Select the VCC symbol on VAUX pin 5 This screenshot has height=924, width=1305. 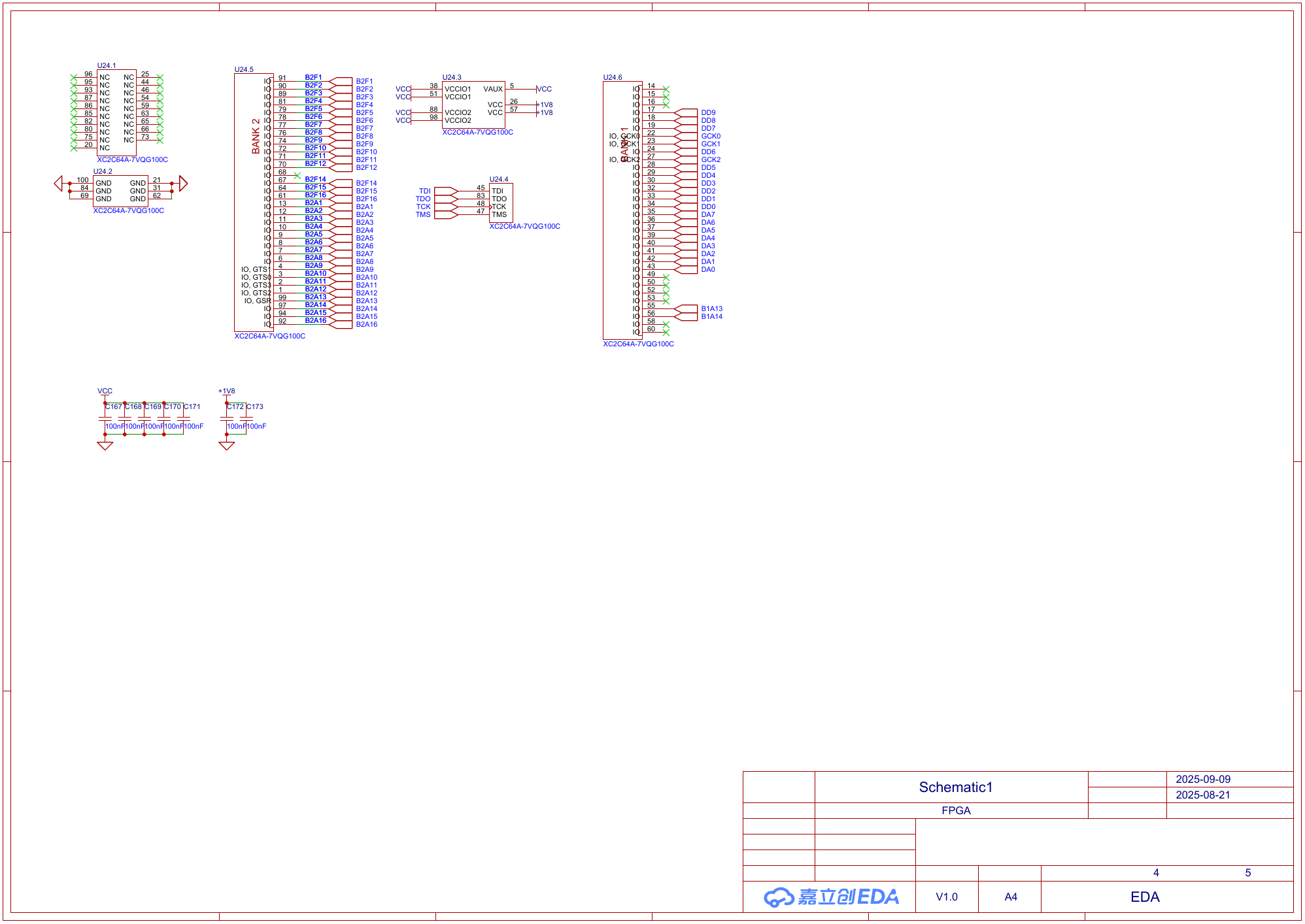point(544,90)
